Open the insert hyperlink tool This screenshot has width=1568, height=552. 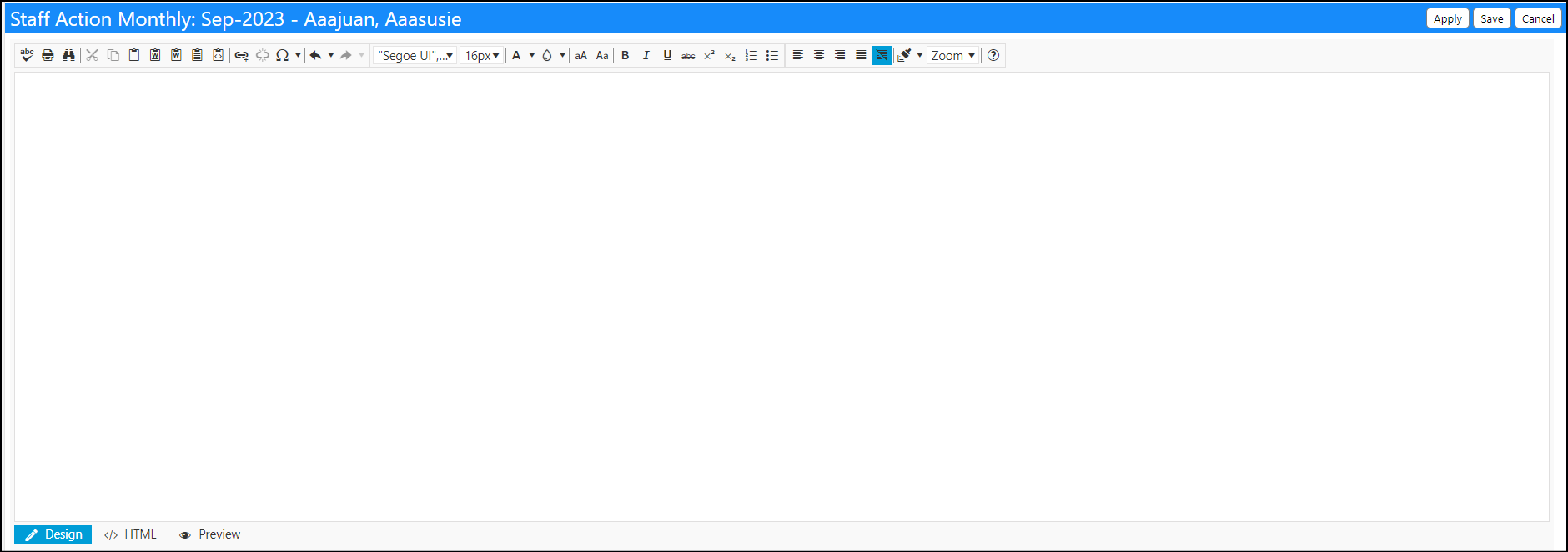coord(241,55)
